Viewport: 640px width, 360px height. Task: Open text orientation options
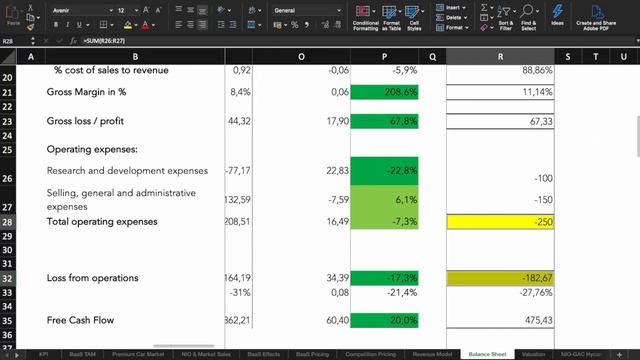[x=223, y=10]
